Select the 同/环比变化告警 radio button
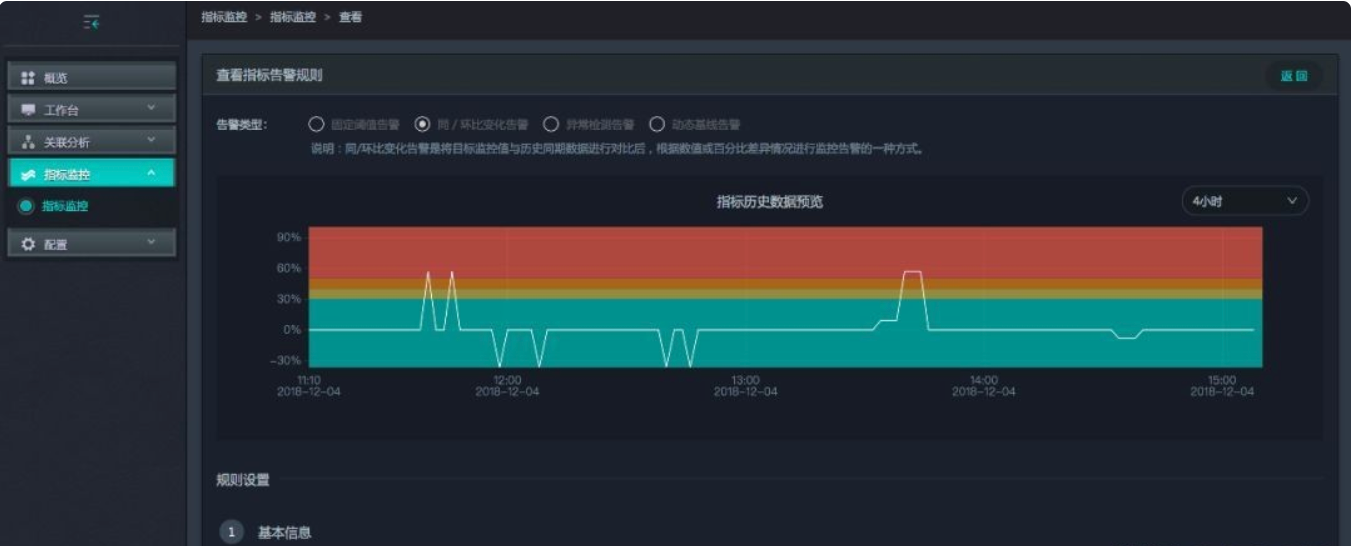1352x546 pixels. coord(422,125)
